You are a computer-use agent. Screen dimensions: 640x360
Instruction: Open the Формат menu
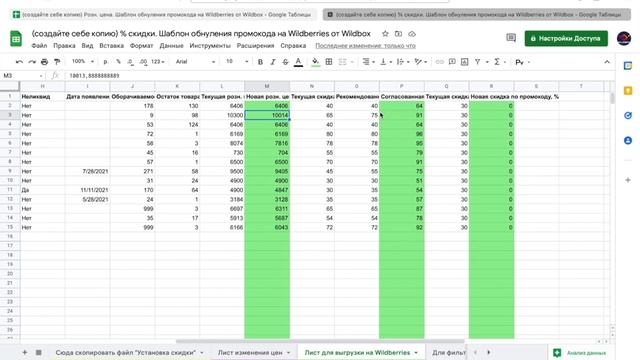[141, 46]
